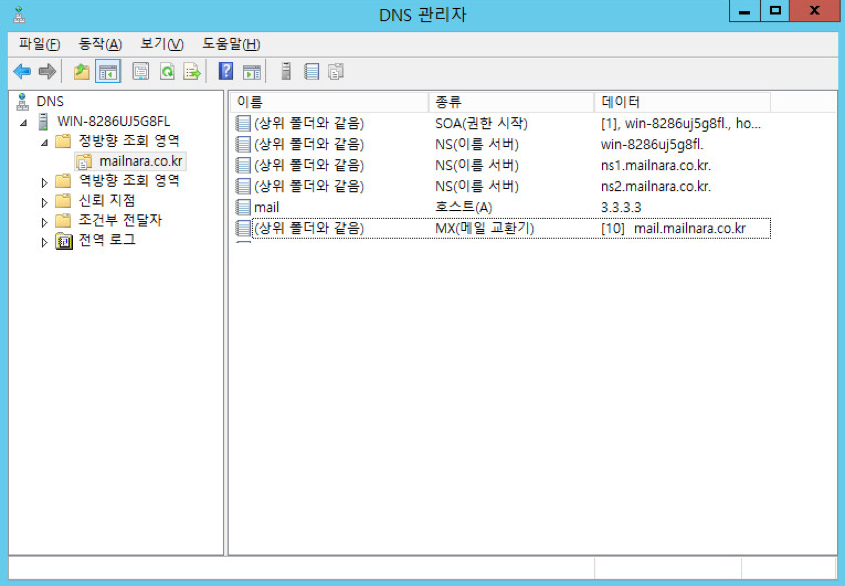Viewport: 845px width, 586px height.
Task: Select the 정방향 조회 영역 folder
Action: coord(129,141)
